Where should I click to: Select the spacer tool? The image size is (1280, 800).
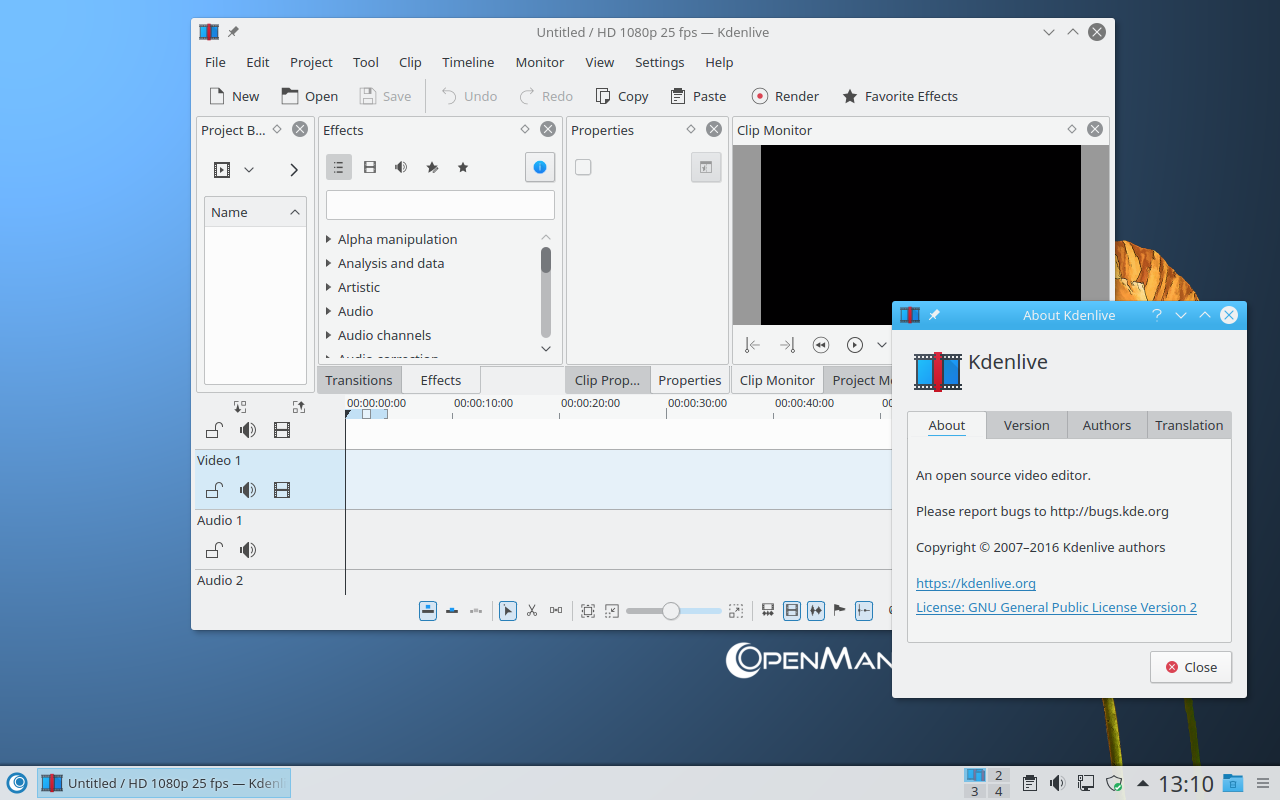556,610
